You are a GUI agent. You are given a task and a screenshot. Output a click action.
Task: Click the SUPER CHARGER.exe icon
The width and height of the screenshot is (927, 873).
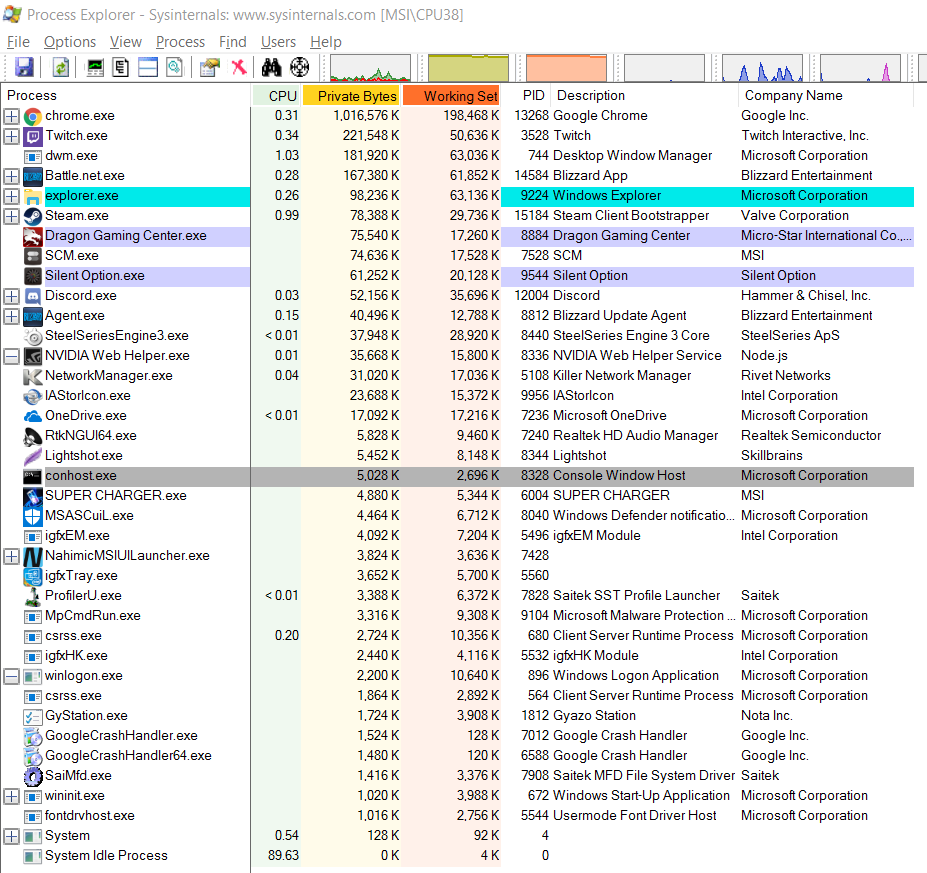coord(33,496)
